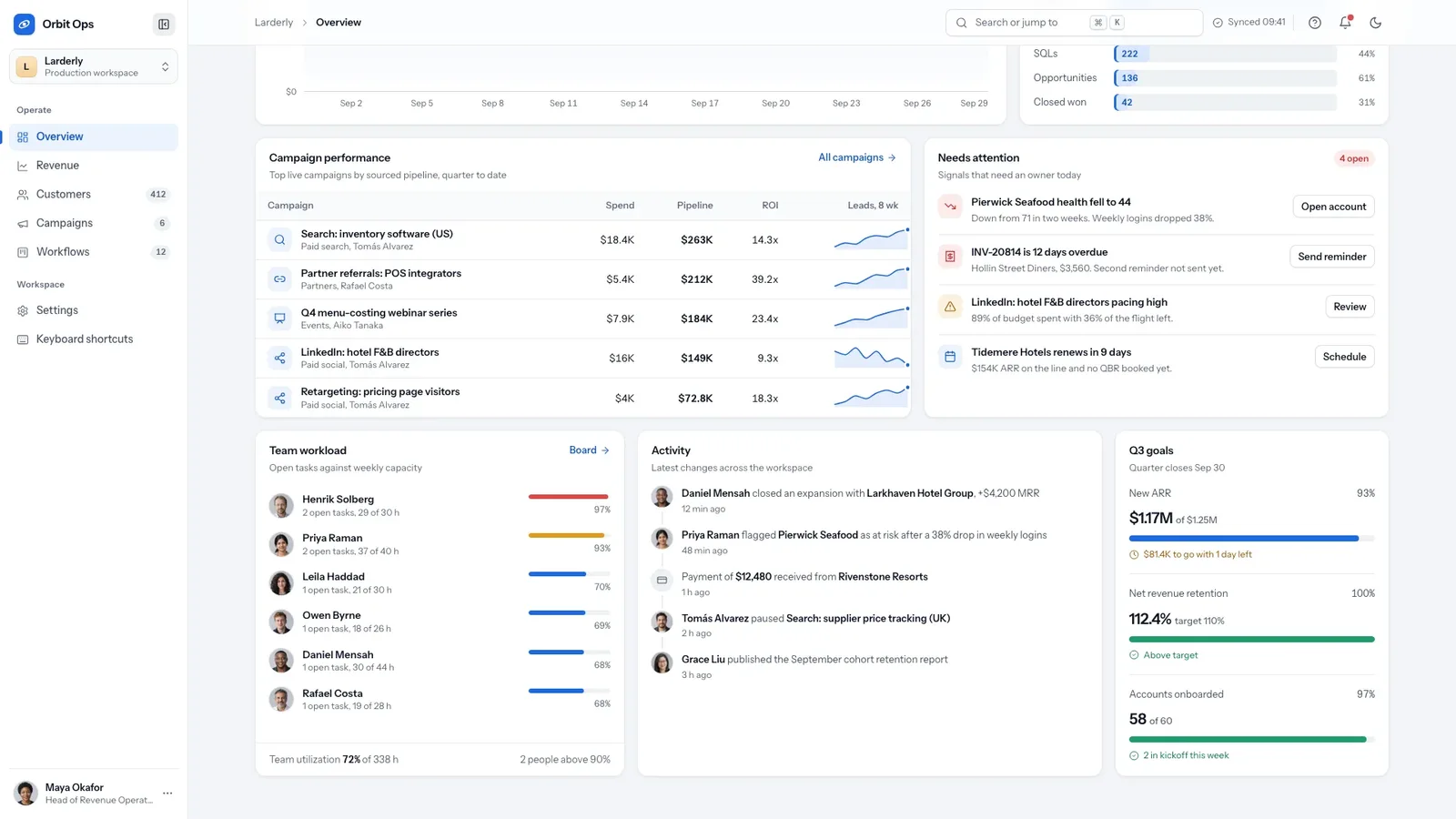Open Campaigns in the sidebar

(94, 223)
